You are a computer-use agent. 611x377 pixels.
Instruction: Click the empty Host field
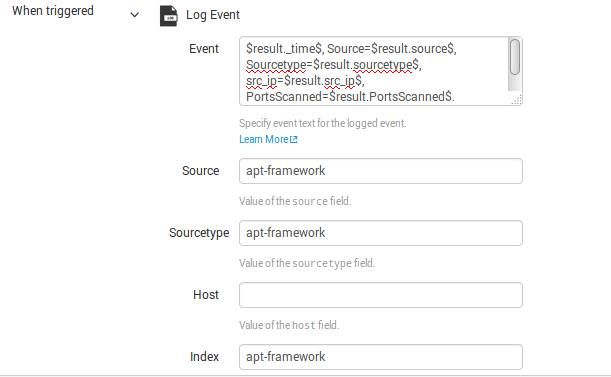click(x=381, y=295)
